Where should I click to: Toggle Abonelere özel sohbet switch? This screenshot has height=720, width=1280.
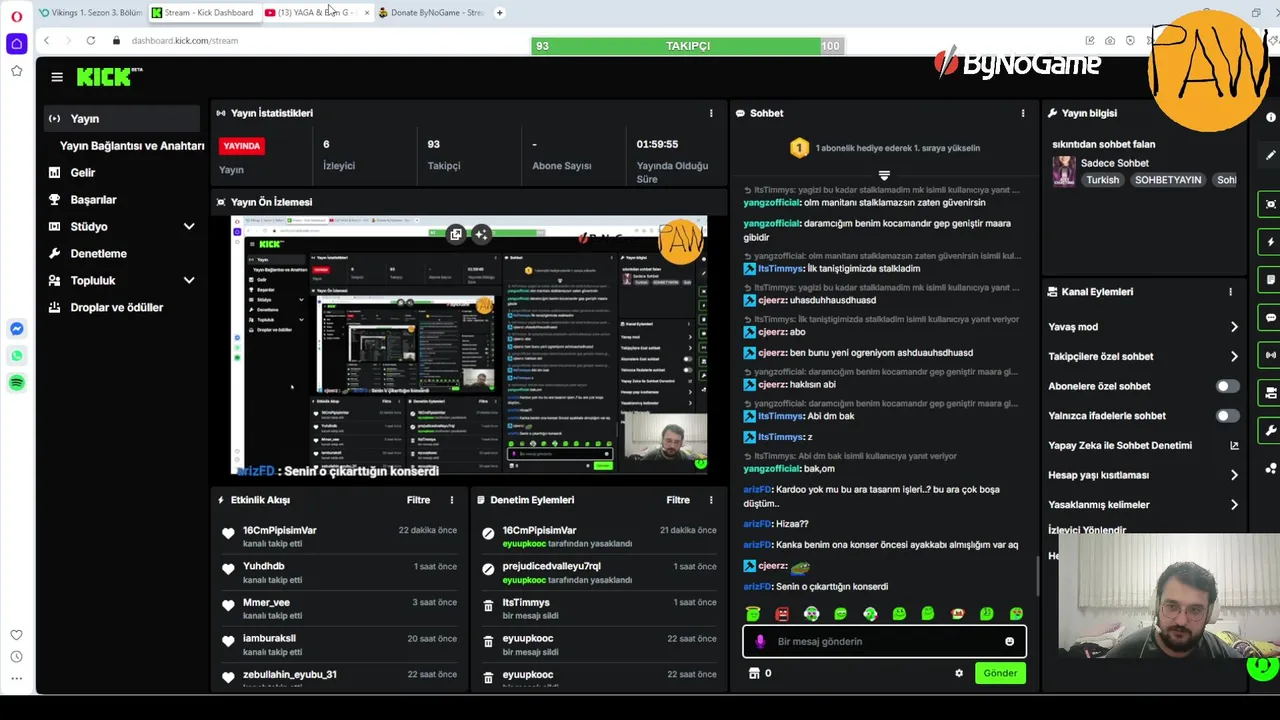click(1227, 386)
